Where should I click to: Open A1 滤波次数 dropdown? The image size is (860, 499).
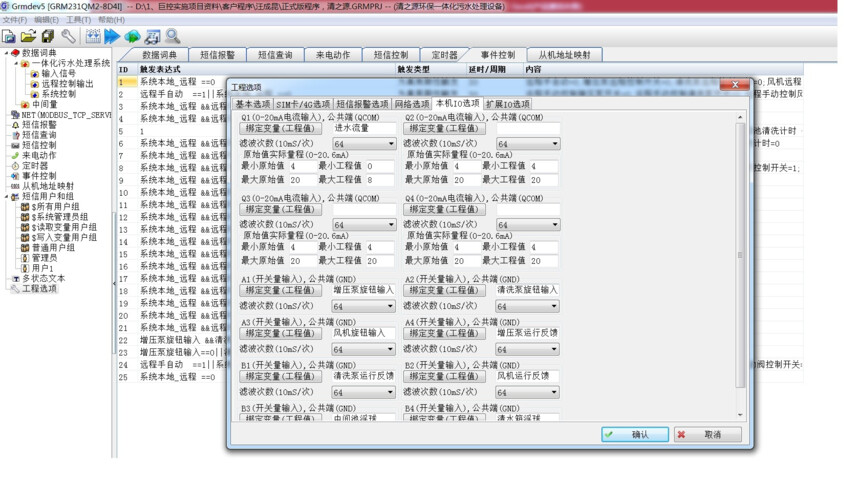pos(364,306)
